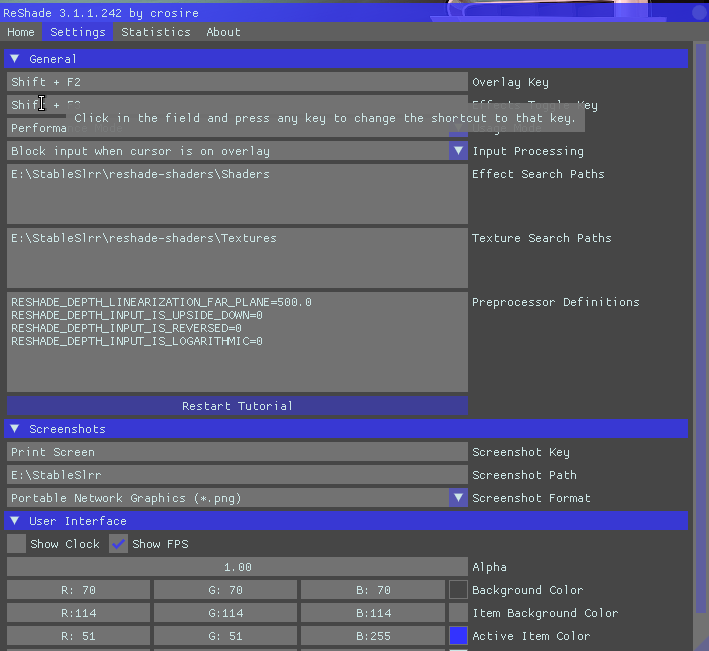The image size is (709, 651).
Task: Click the Restart Tutorial button
Action: pos(237,406)
